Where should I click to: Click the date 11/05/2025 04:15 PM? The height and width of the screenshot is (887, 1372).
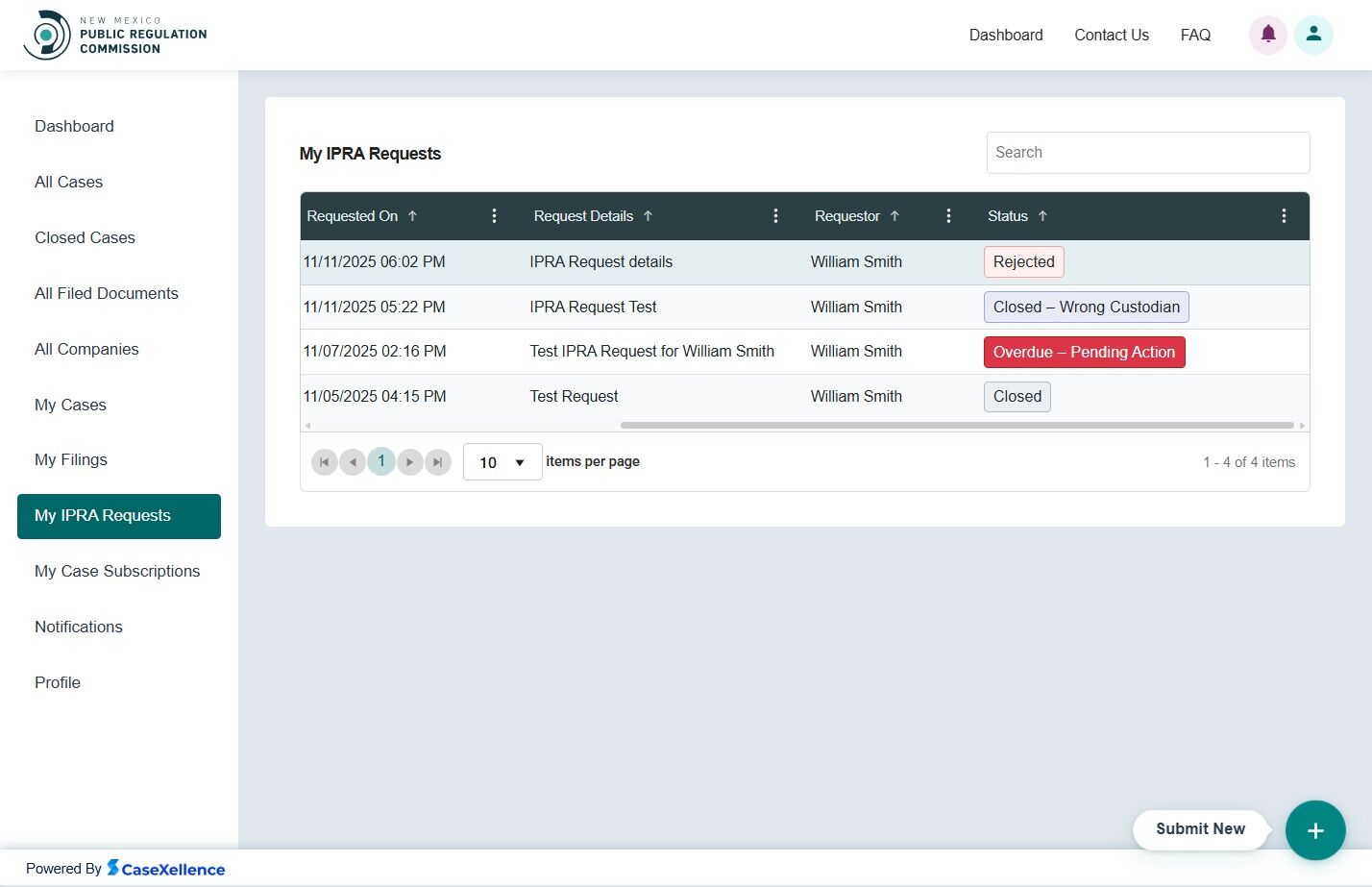tap(375, 396)
